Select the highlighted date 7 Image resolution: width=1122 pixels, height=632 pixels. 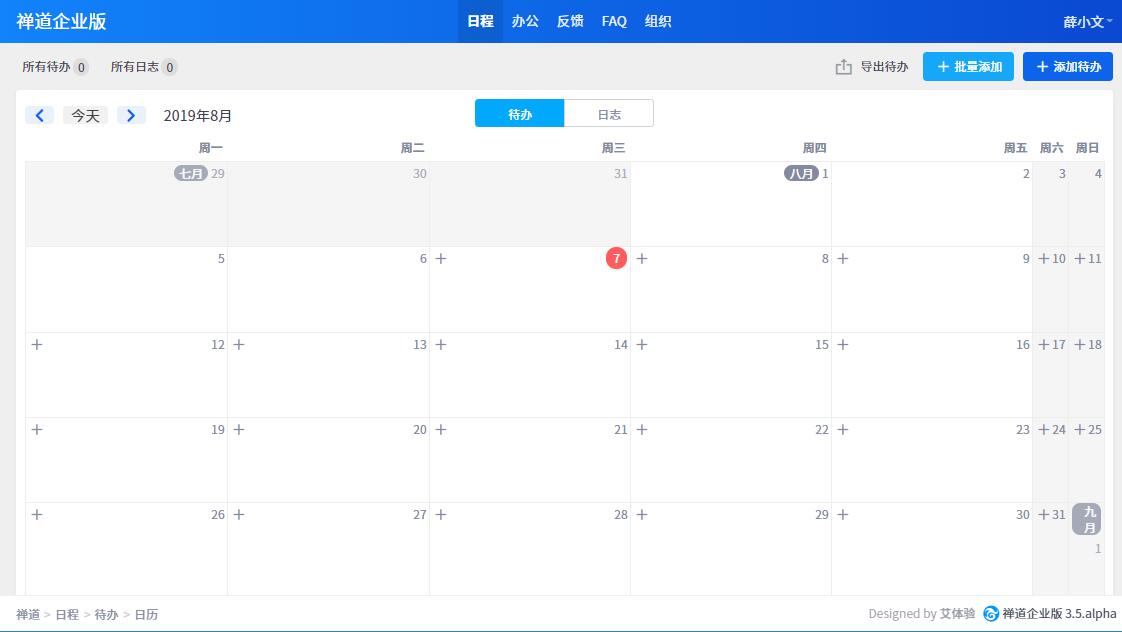click(x=617, y=258)
